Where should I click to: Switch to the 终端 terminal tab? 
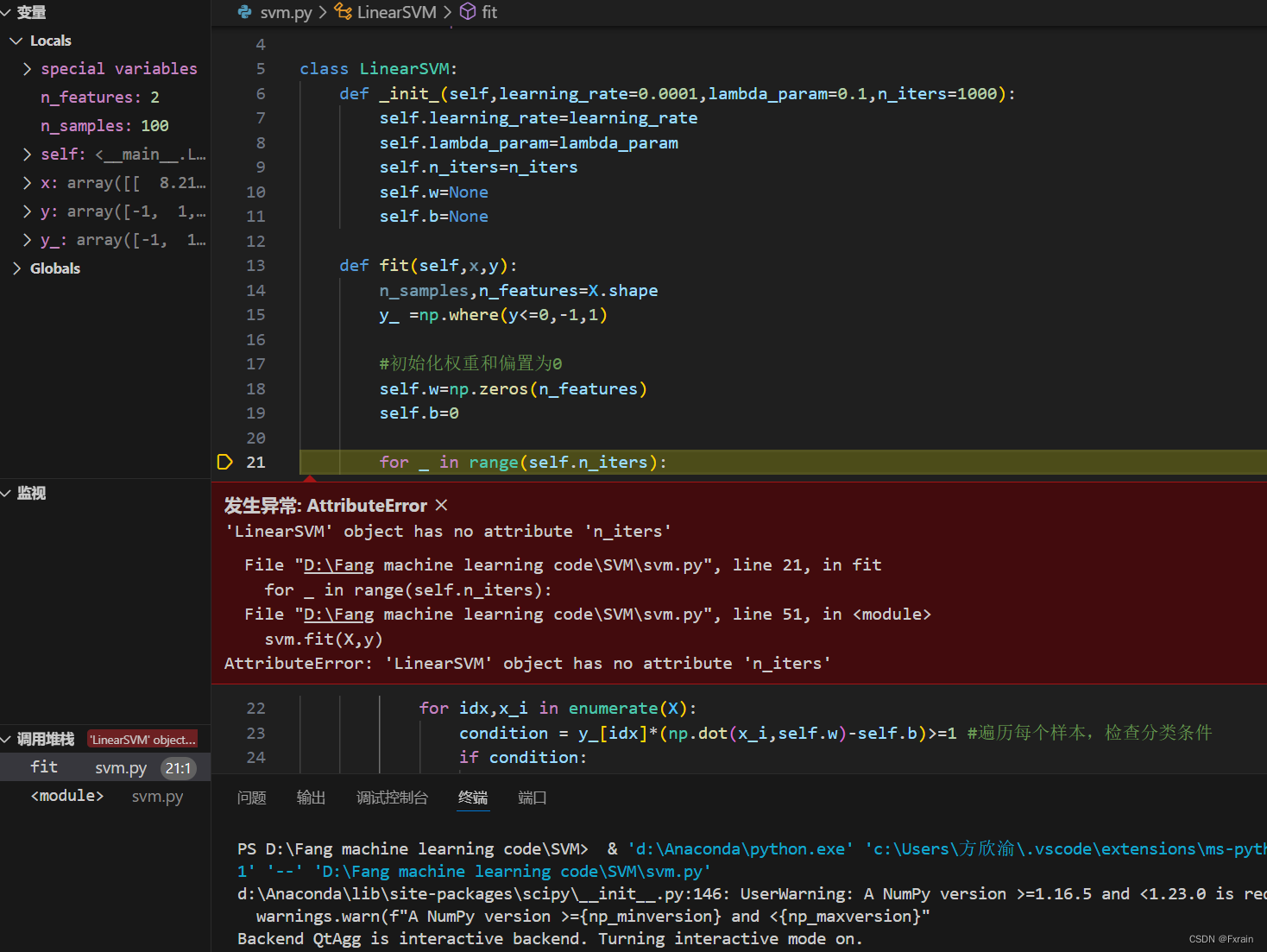click(x=473, y=798)
